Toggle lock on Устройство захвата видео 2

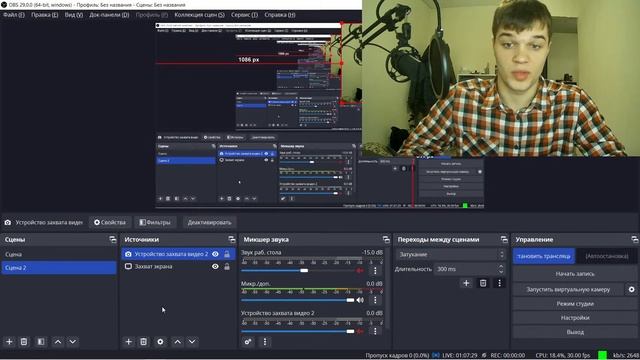coord(227,254)
